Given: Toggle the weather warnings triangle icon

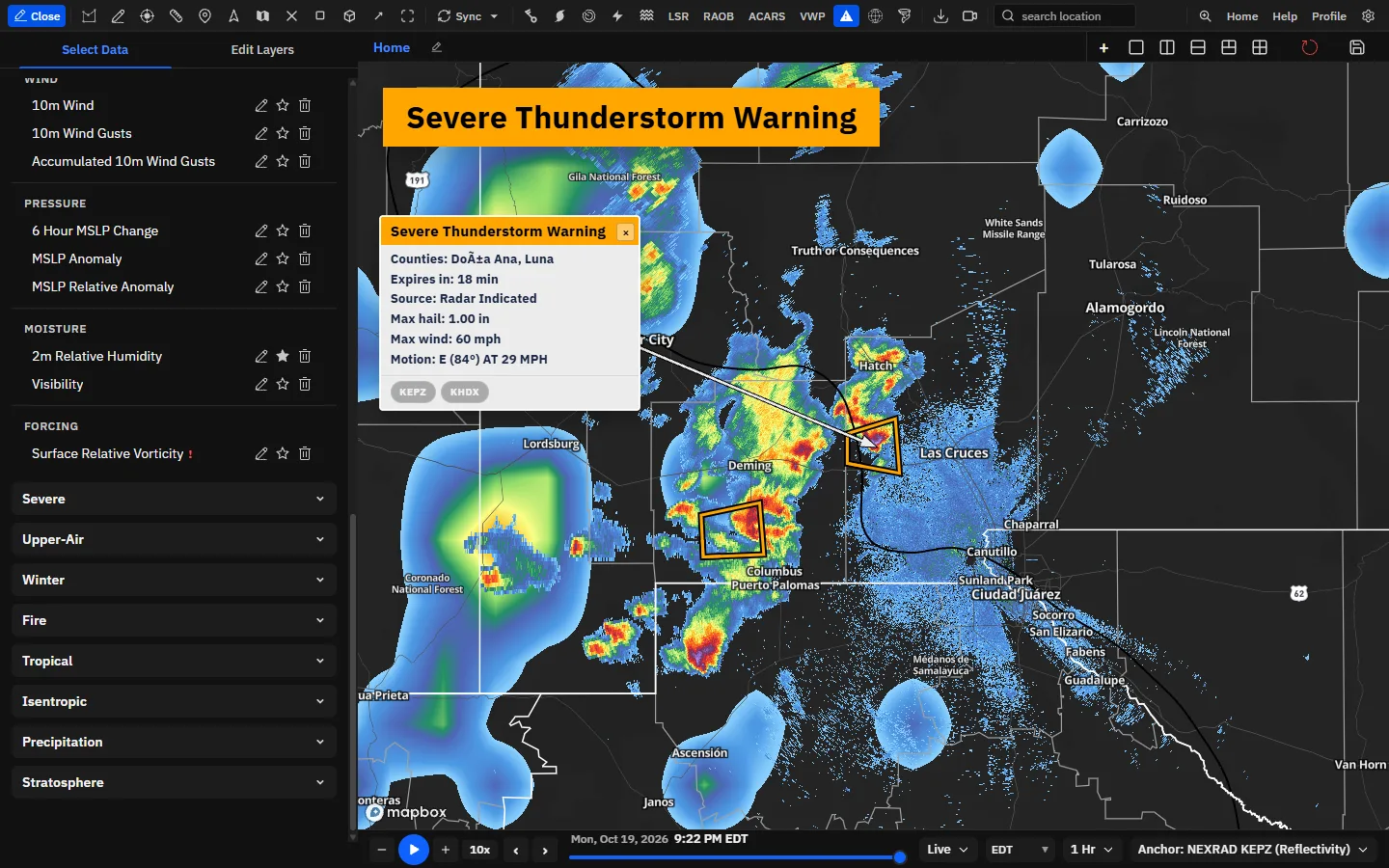Looking at the screenshot, I should [x=846, y=16].
